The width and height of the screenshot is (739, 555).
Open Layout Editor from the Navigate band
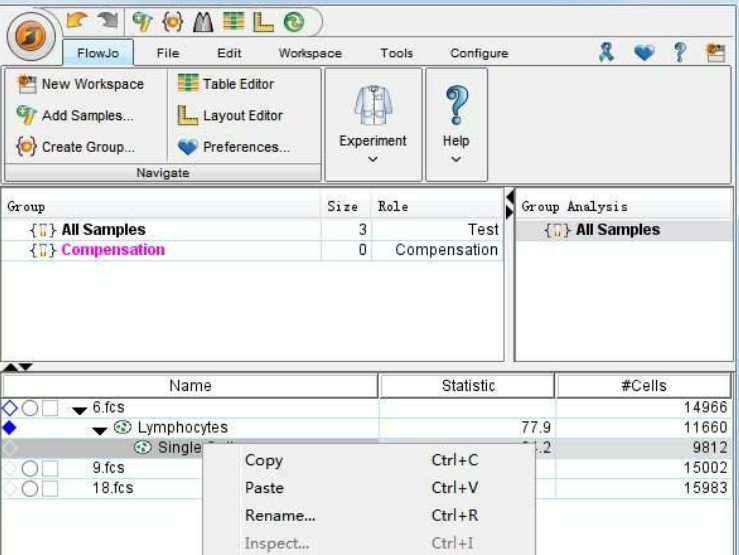(230, 115)
